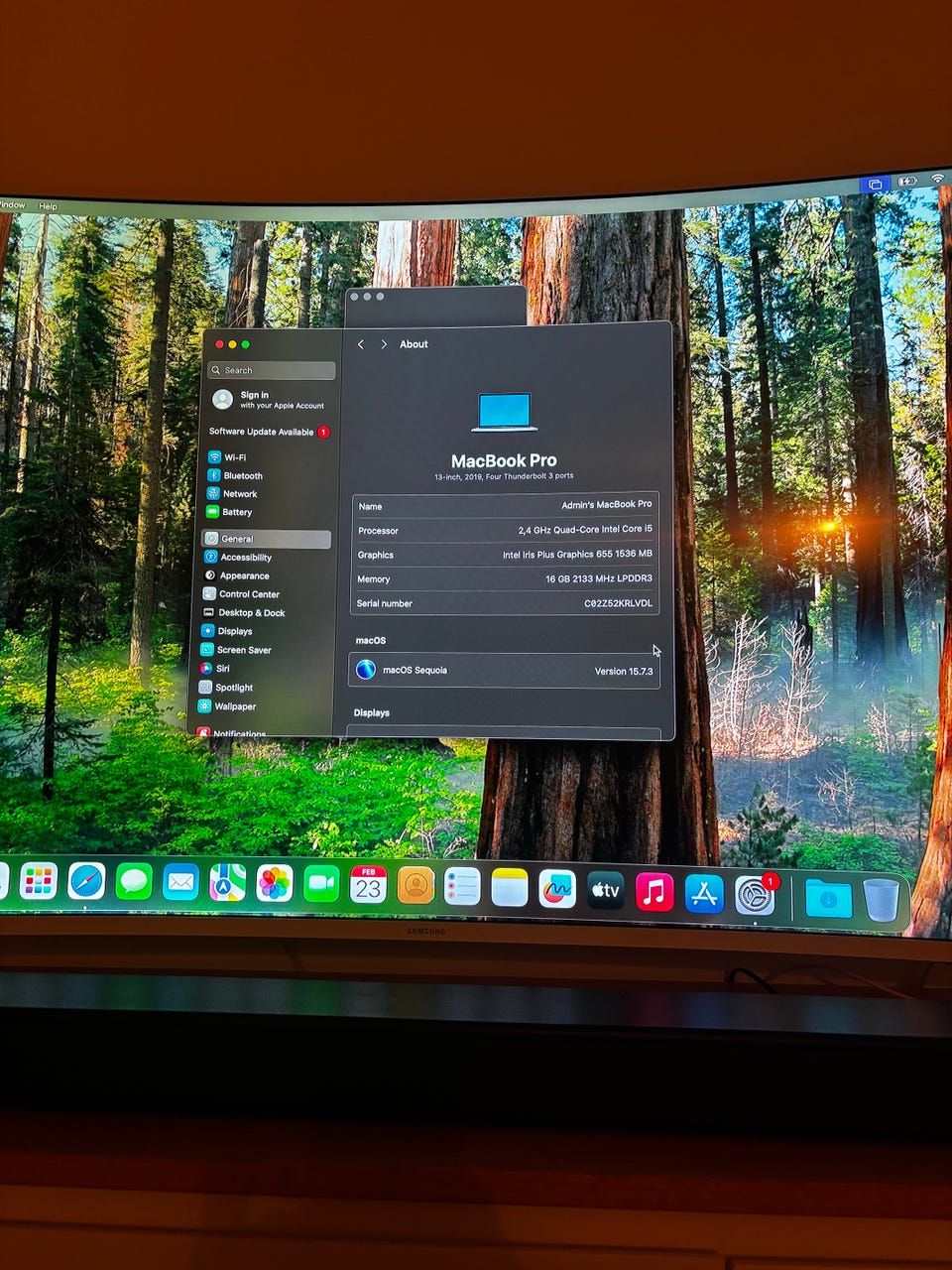This screenshot has height=1270, width=952.
Task: Open the Calendar showing Feb 23
Action: (368, 885)
